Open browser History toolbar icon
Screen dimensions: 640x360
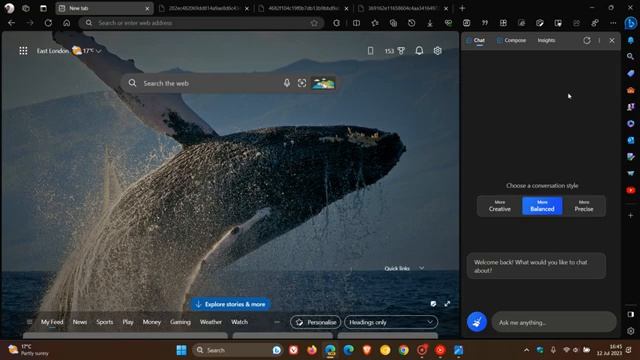[x=411, y=23]
